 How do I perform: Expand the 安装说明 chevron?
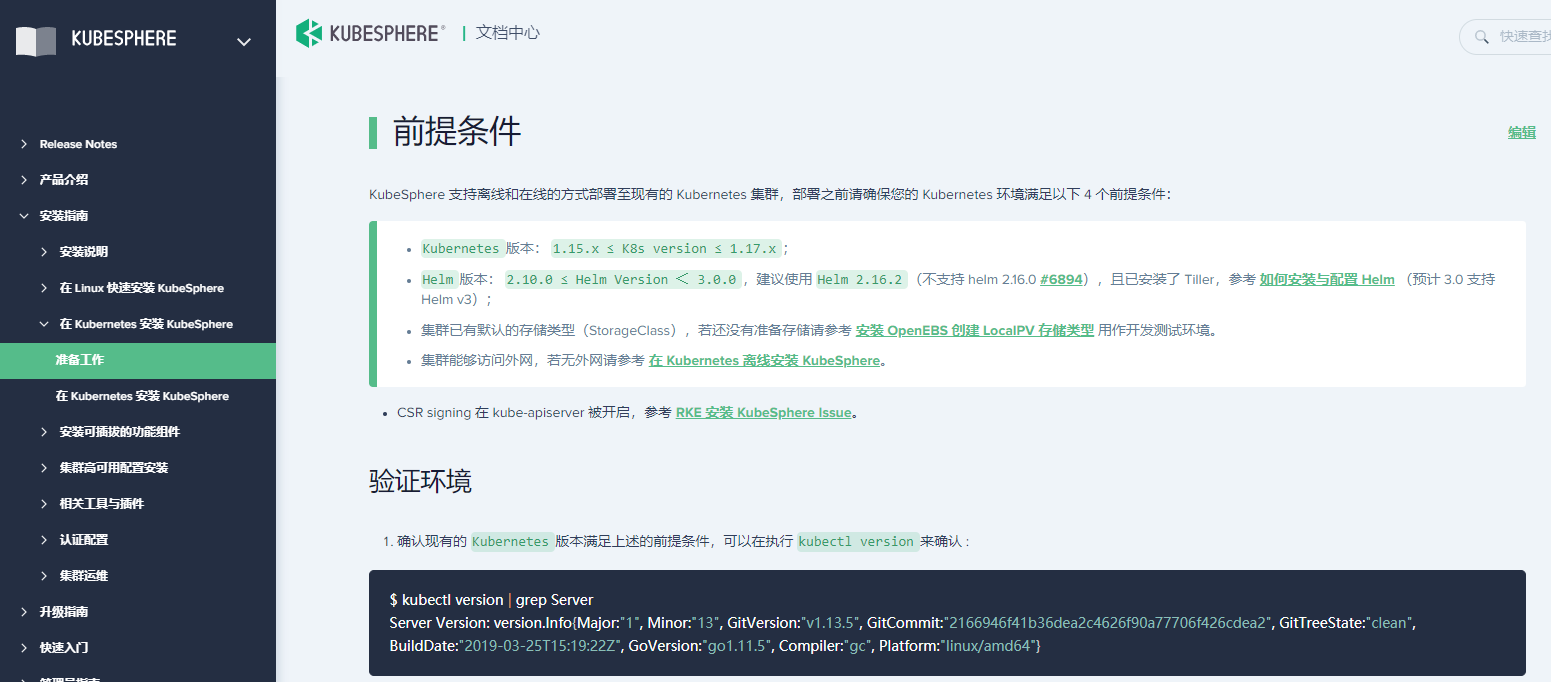[x=43, y=252]
